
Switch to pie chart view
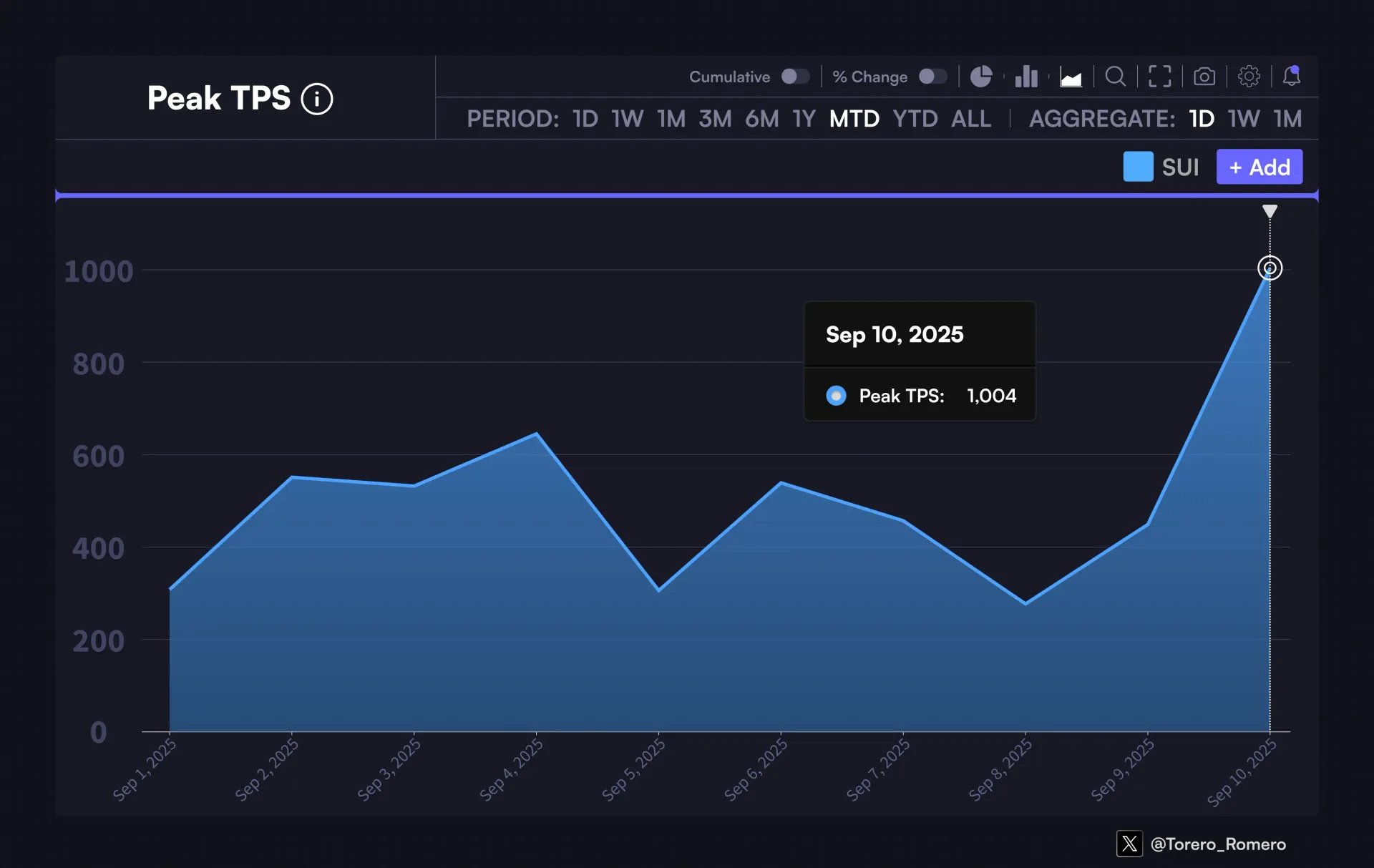[980, 77]
